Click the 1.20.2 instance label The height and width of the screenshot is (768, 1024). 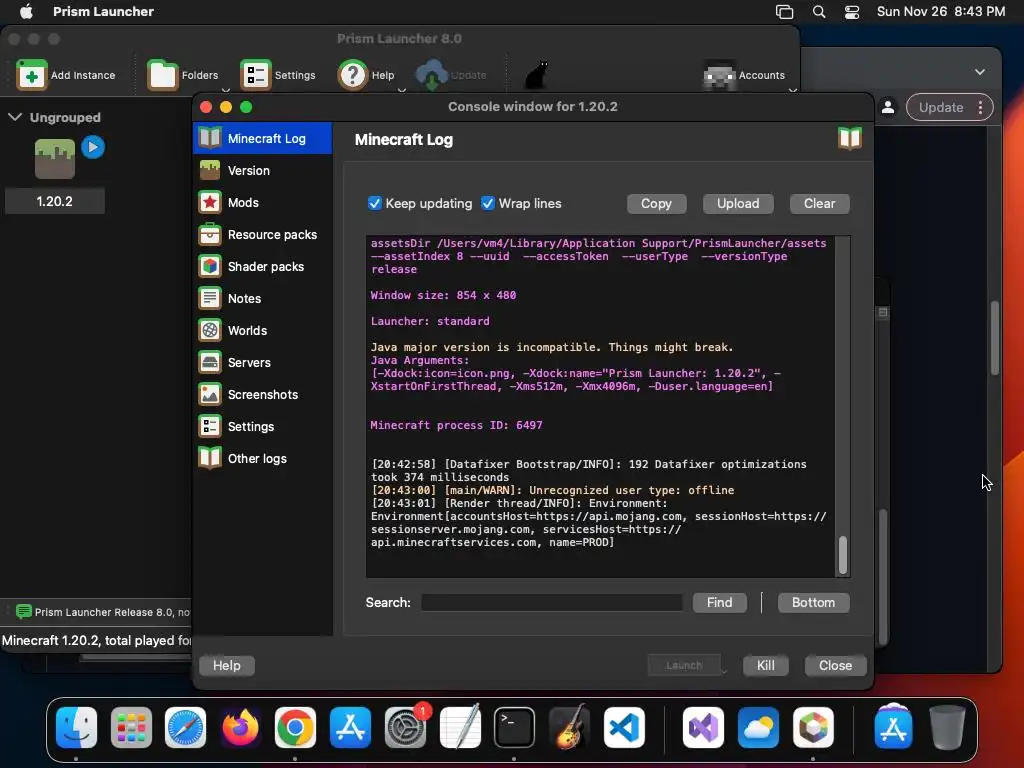tap(55, 201)
